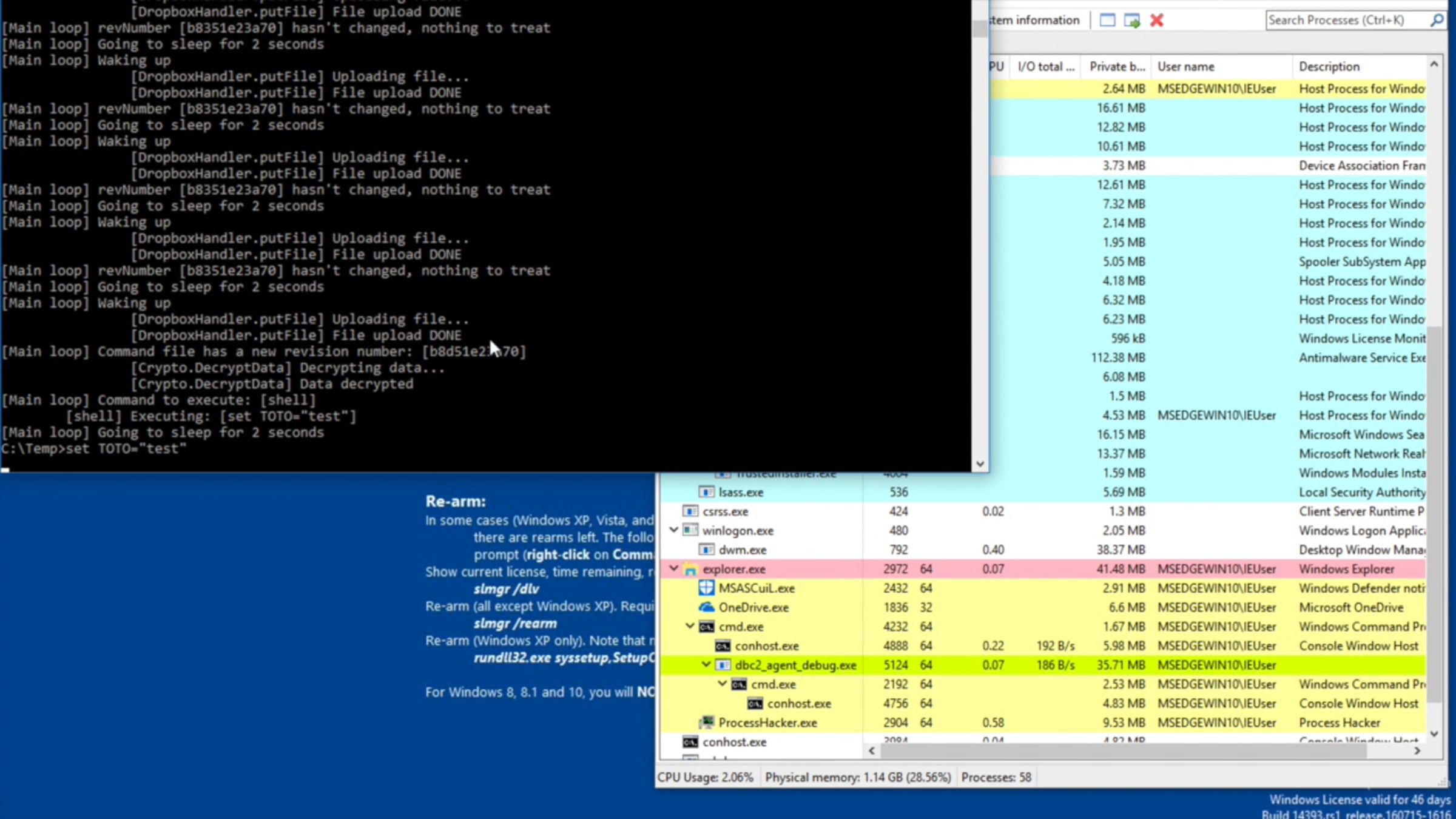Collapse cmd.exe node with PID 2192
Image resolution: width=1456 pixels, height=819 pixels.
[723, 684]
